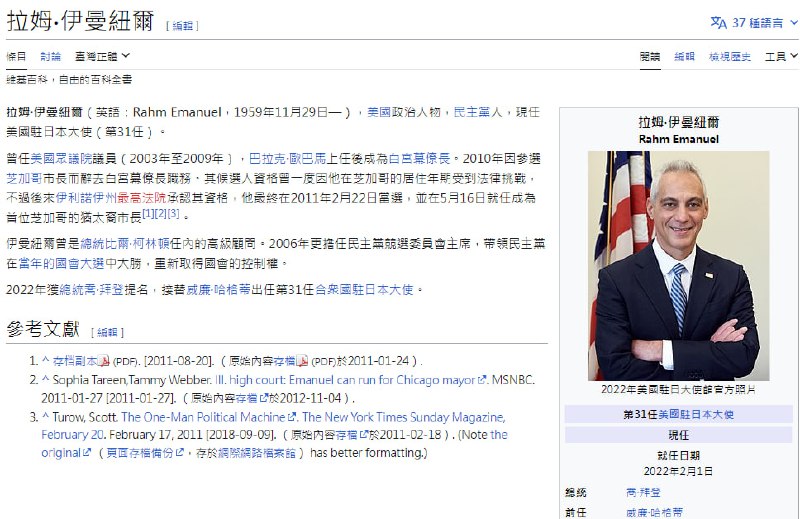Image resolution: width=800 pixels, height=519 pixels.
Task: Jump to citation [1] superscript
Action: pyautogui.click(x=148, y=213)
